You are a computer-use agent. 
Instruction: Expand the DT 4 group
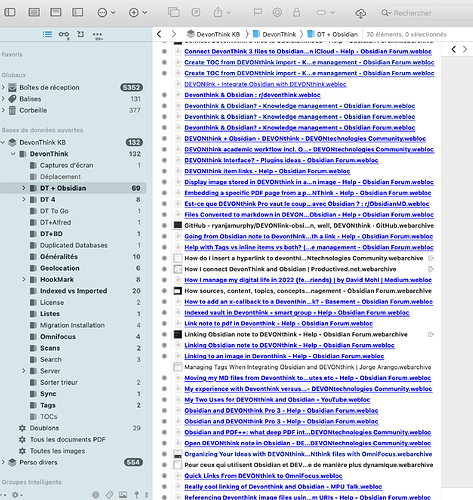[x=24, y=199]
